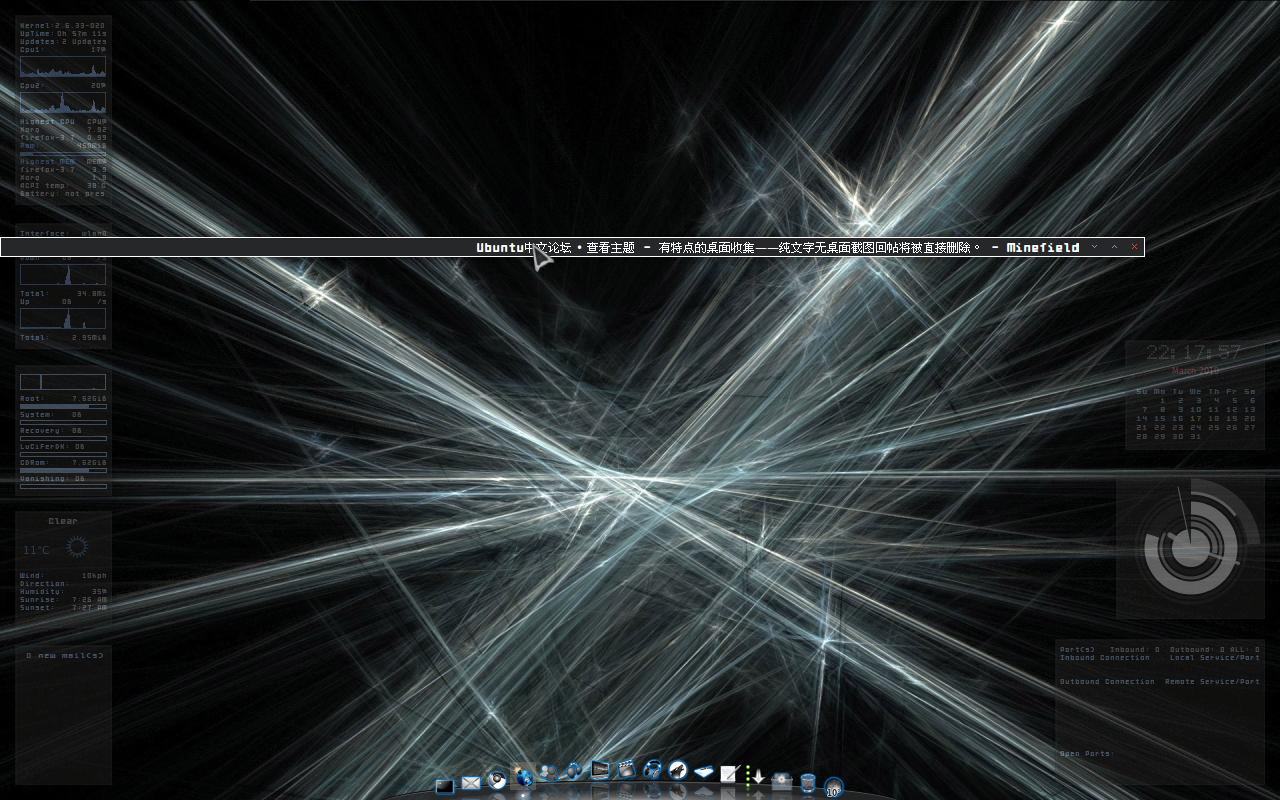Image resolution: width=1280 pixels, height=800 pixels.
Task: Click the white download arrow dock icon
Action: (758, 776)
